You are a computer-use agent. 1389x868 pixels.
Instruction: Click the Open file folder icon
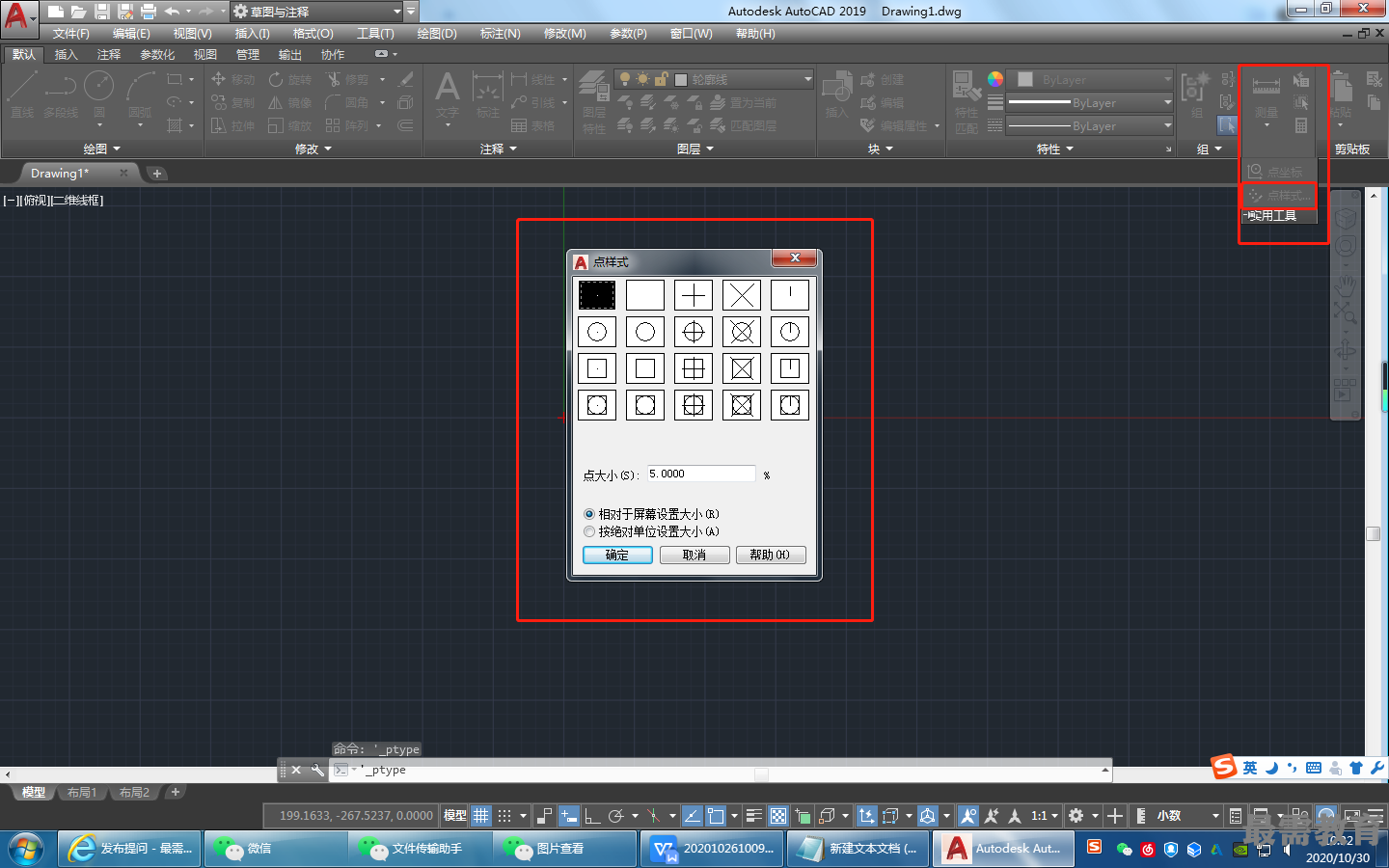(79, 12)
